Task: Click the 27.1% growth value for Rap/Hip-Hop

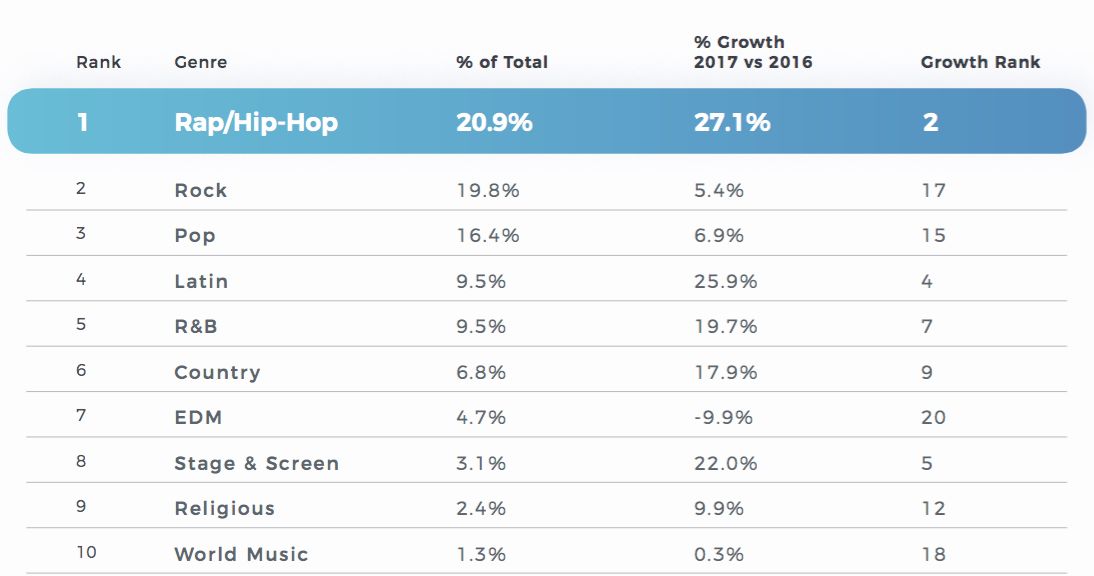Action: 732,122
